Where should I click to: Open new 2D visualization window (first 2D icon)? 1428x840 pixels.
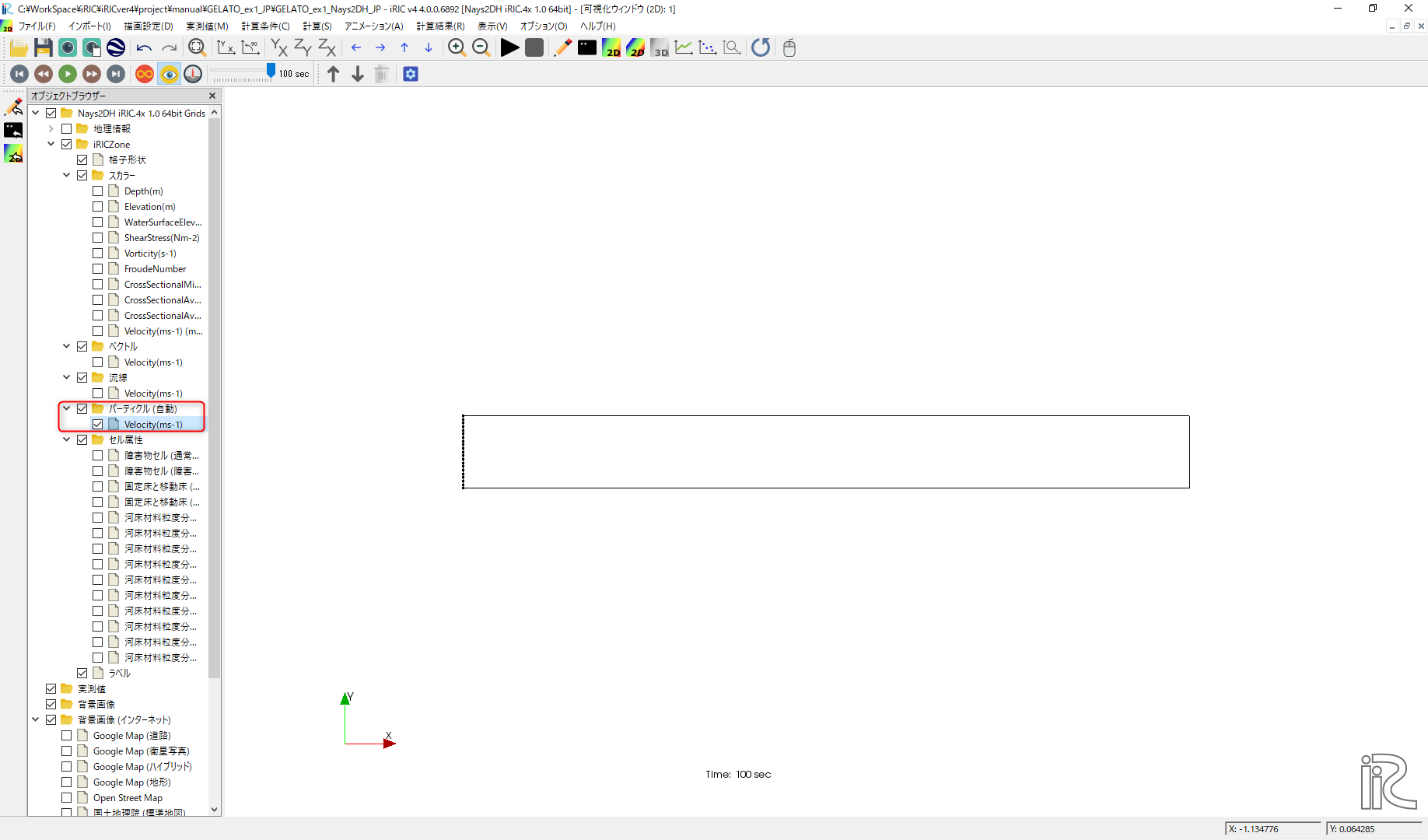(x=611, y=48)
